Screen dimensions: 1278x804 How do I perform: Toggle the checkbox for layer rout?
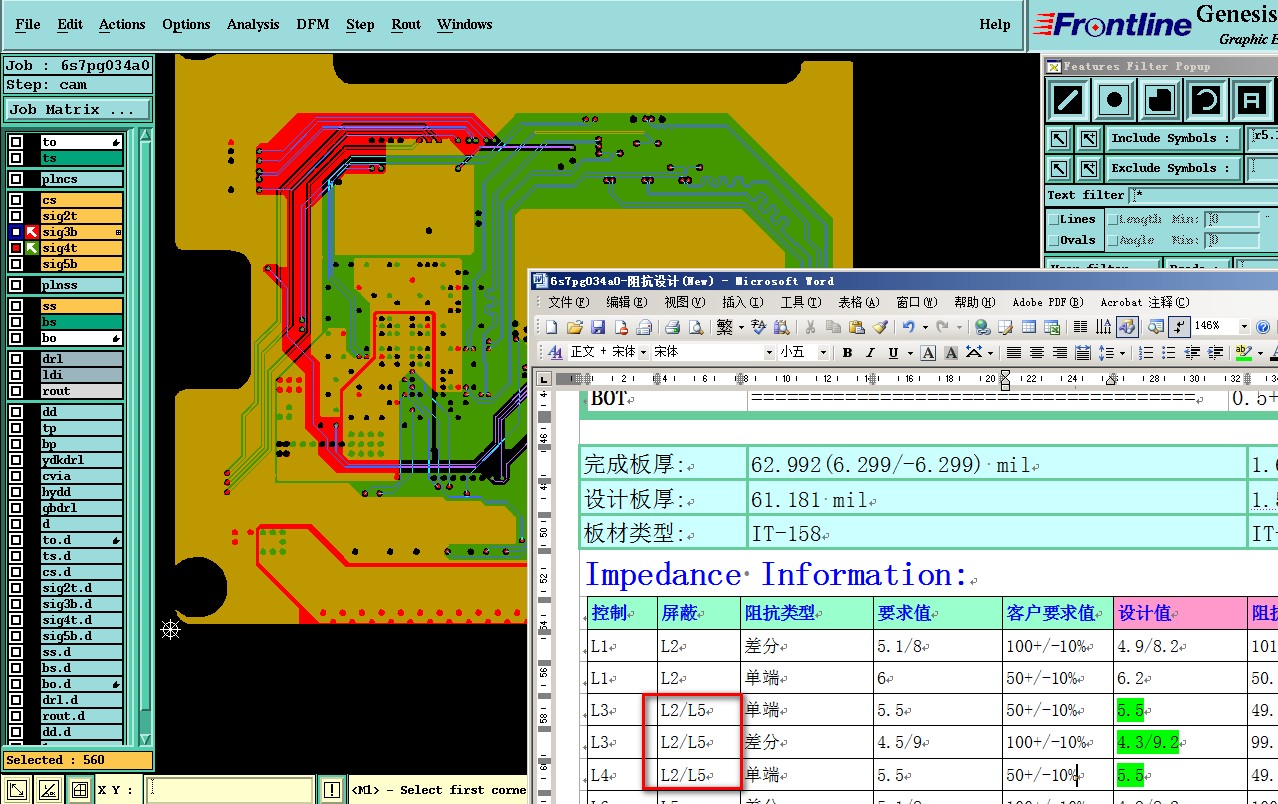(16, 391)
